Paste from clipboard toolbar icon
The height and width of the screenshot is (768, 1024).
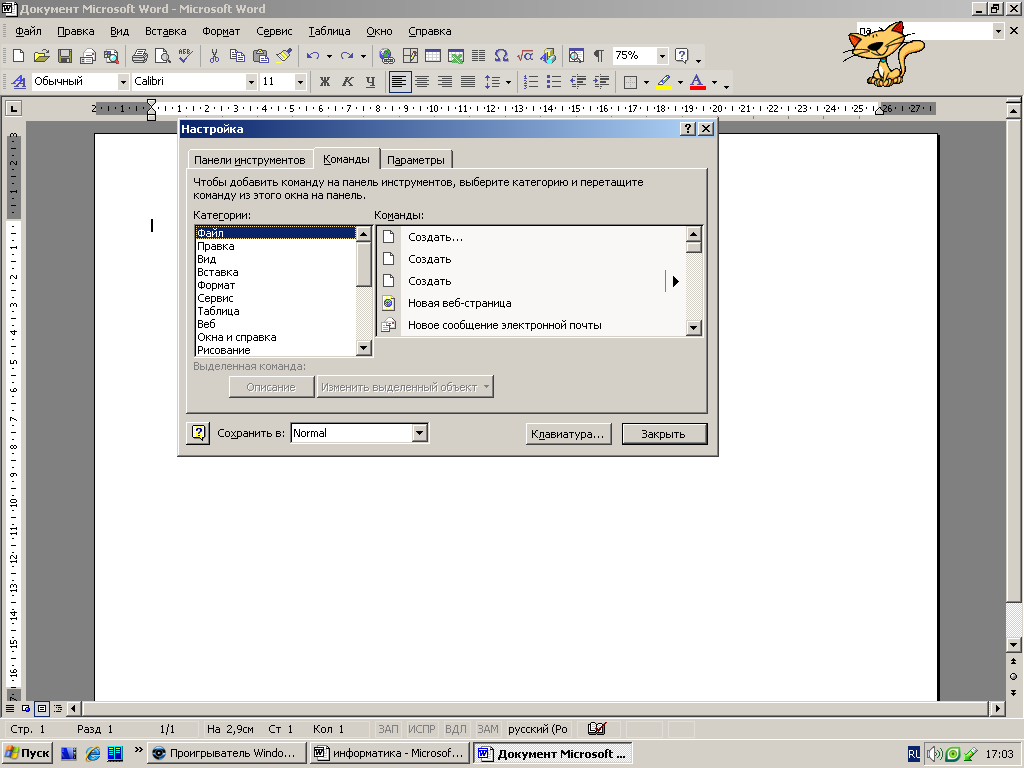[261, 56]
